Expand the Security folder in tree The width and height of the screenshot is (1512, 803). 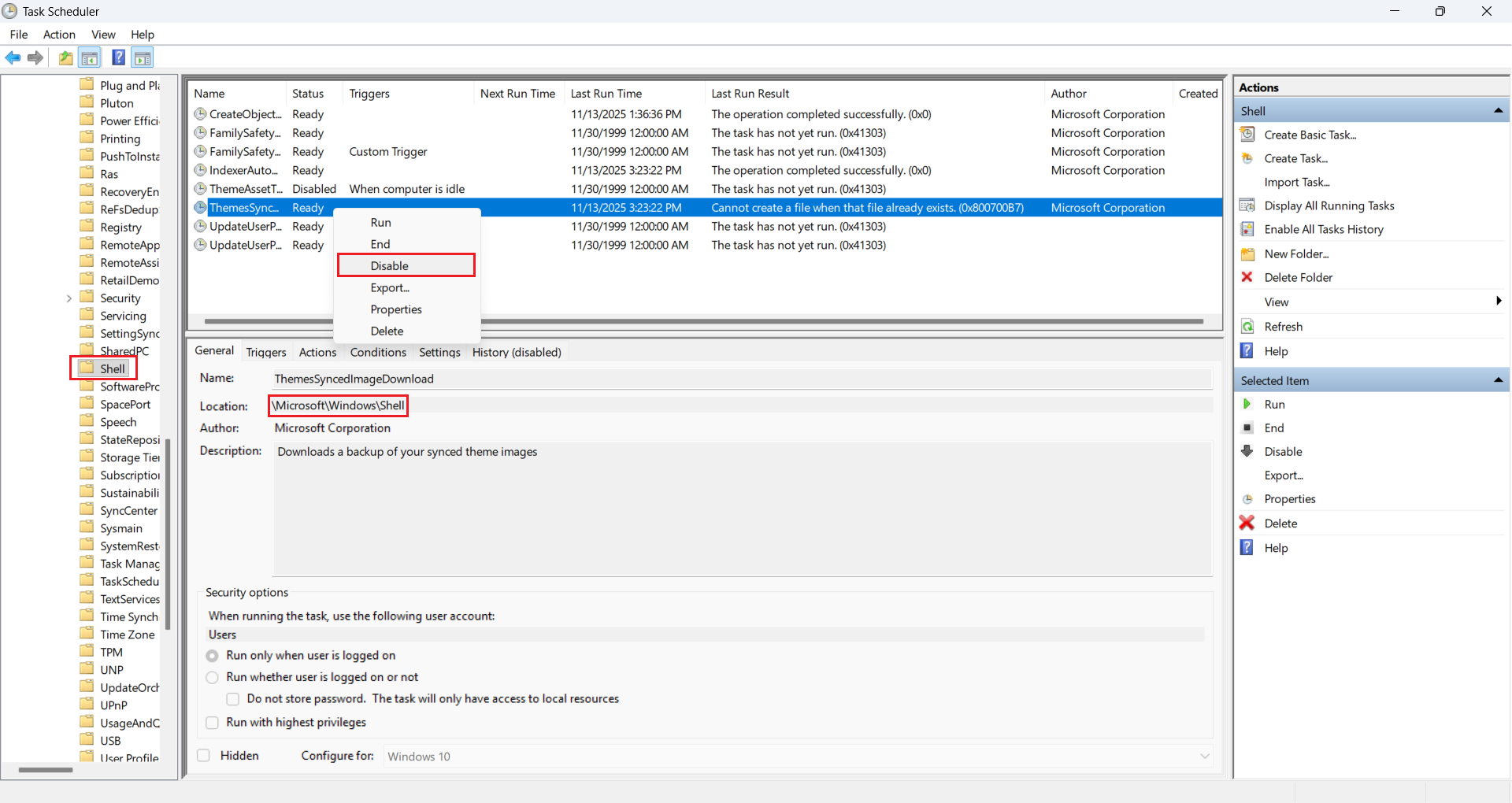coord(69,298)
